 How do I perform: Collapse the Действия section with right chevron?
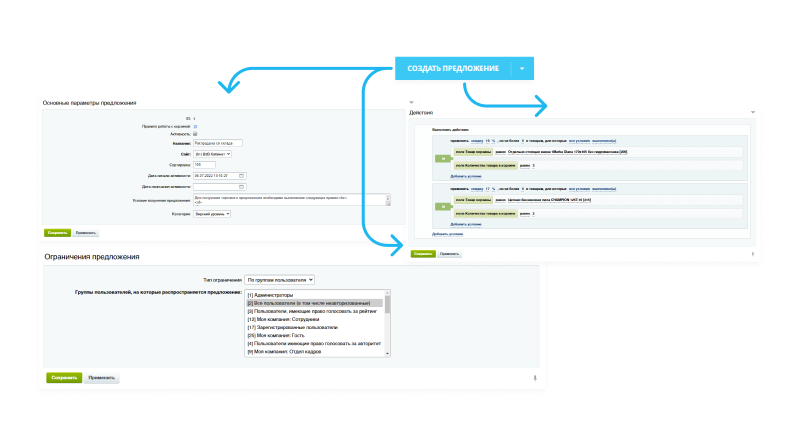[x=753, y=112]
